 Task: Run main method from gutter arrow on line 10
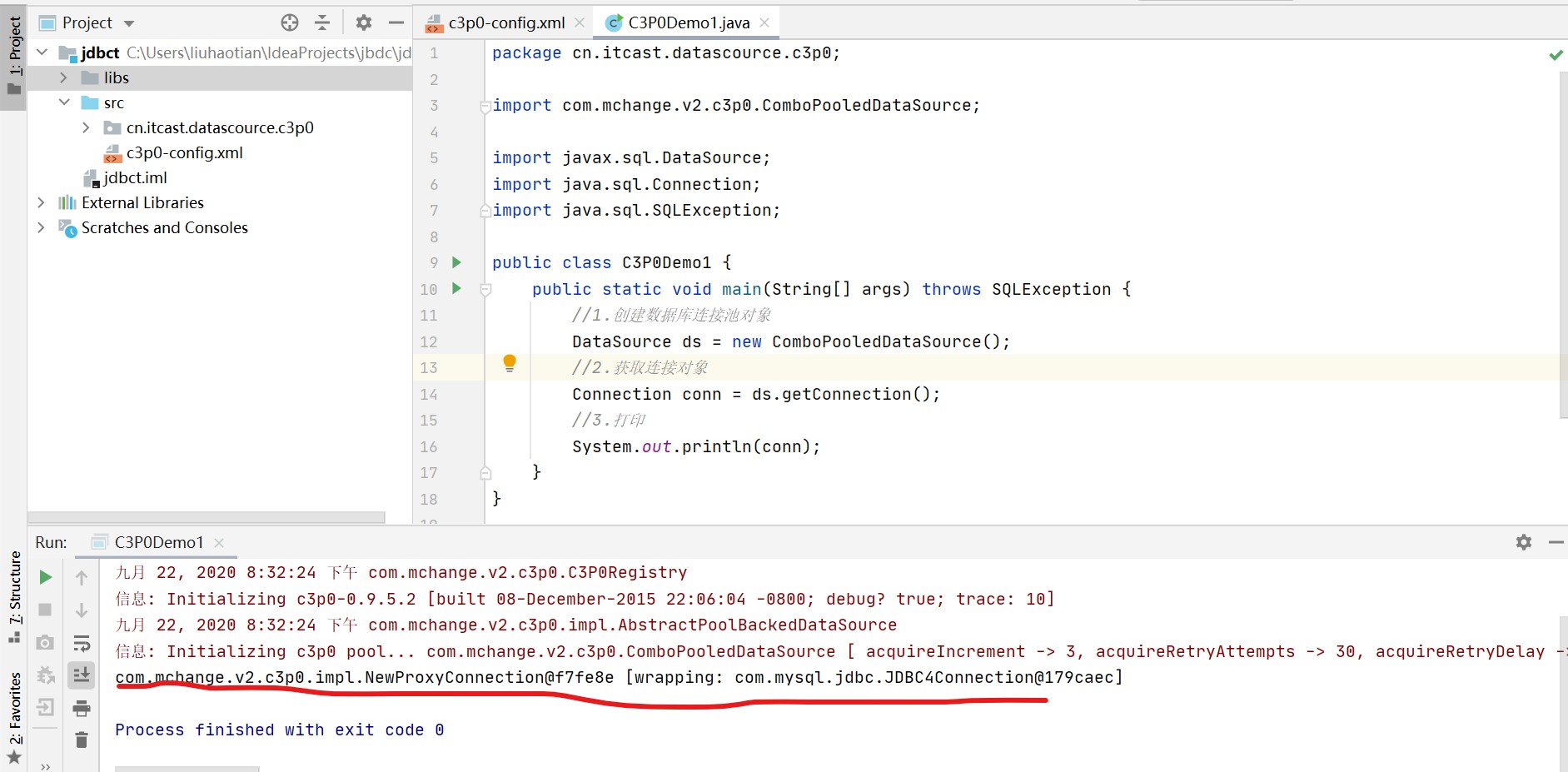(456, 289)
